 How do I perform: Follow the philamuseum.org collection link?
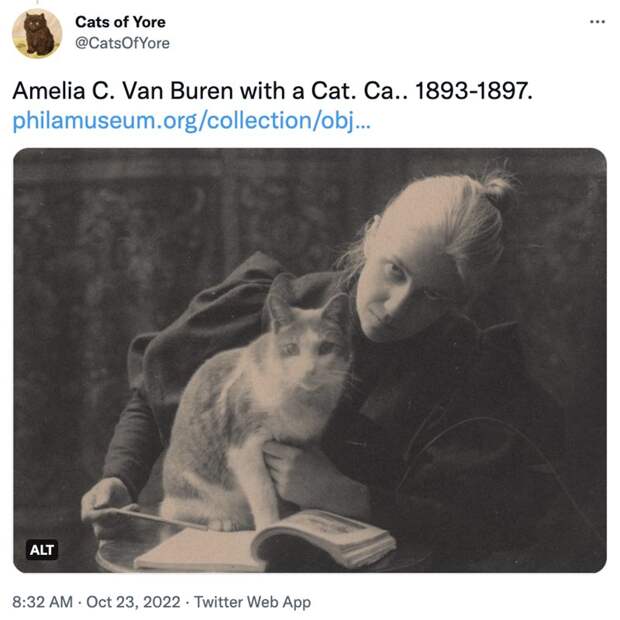click(x=192, y=121)
